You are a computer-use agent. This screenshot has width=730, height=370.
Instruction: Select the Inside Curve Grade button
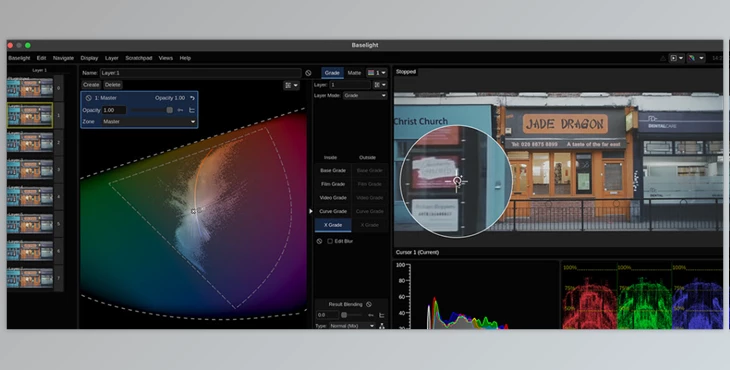click(x=333, y=211)
